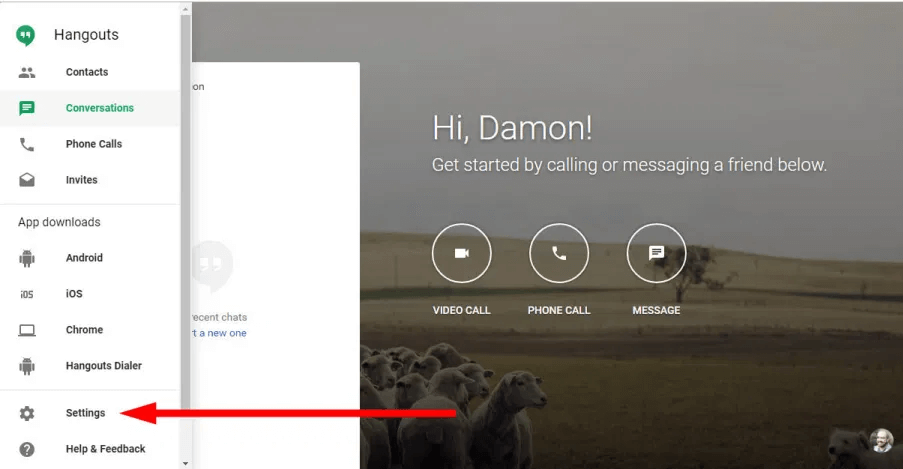Click the Hangouts logo icon
Viewport: 903px width, 469px height.
click(25, 35)
